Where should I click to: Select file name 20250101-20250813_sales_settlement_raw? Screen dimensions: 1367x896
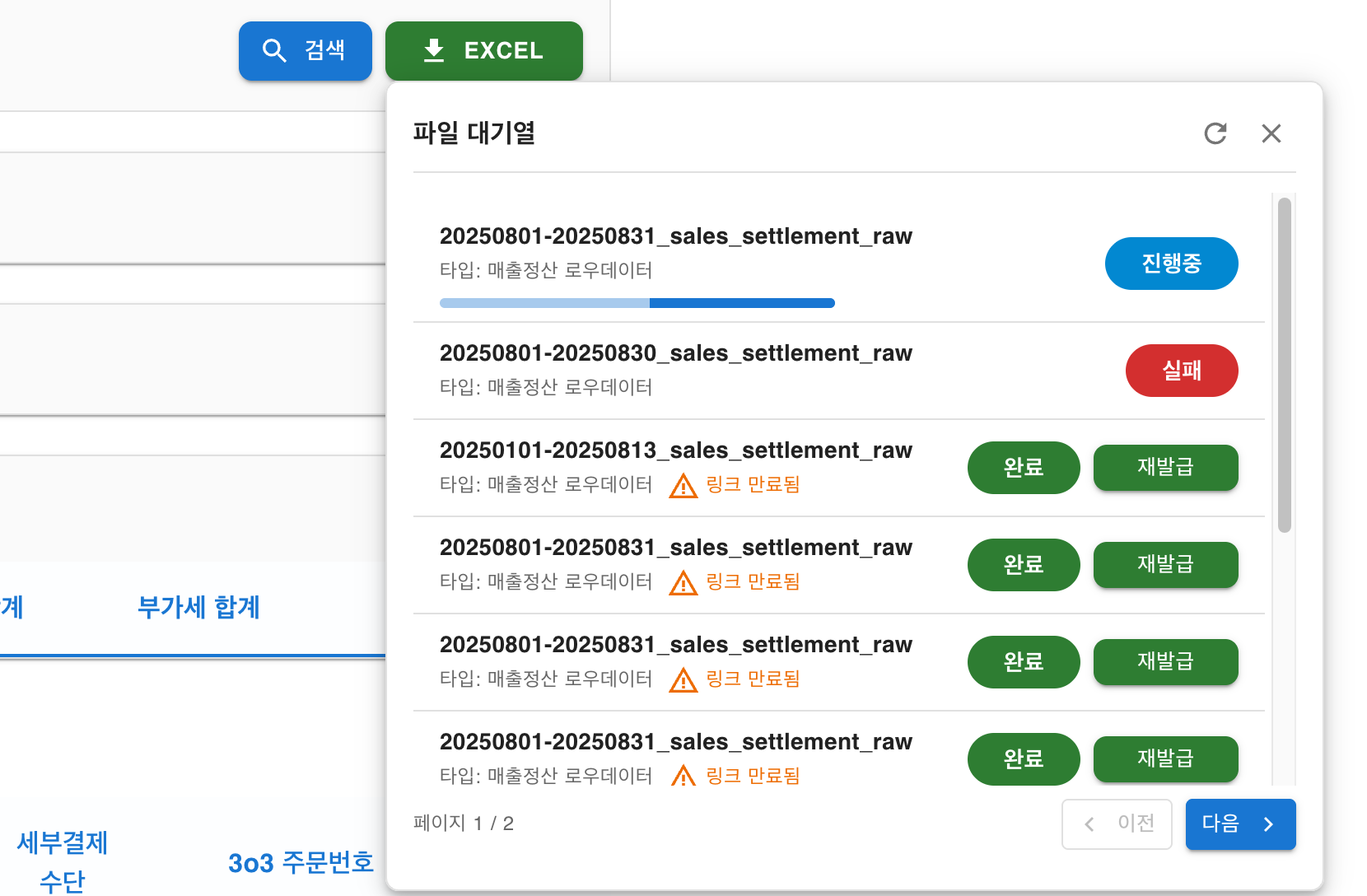click(675, 450)
